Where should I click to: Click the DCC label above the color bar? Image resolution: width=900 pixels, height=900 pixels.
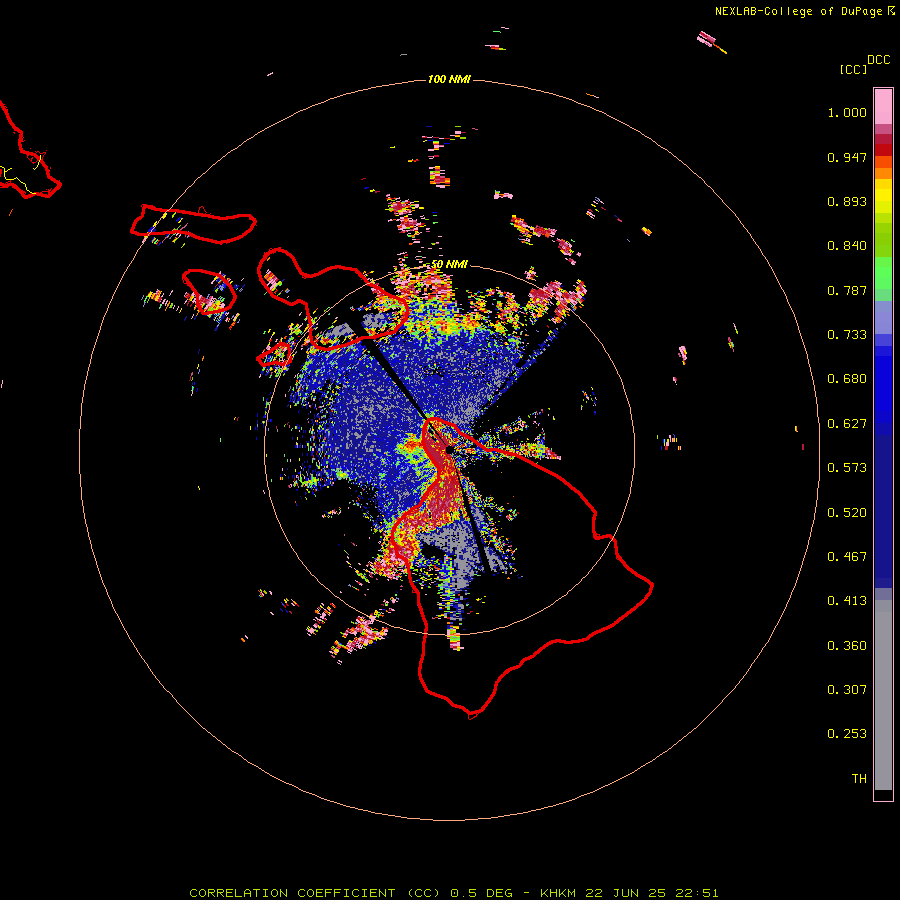click(x=879, y=60)
